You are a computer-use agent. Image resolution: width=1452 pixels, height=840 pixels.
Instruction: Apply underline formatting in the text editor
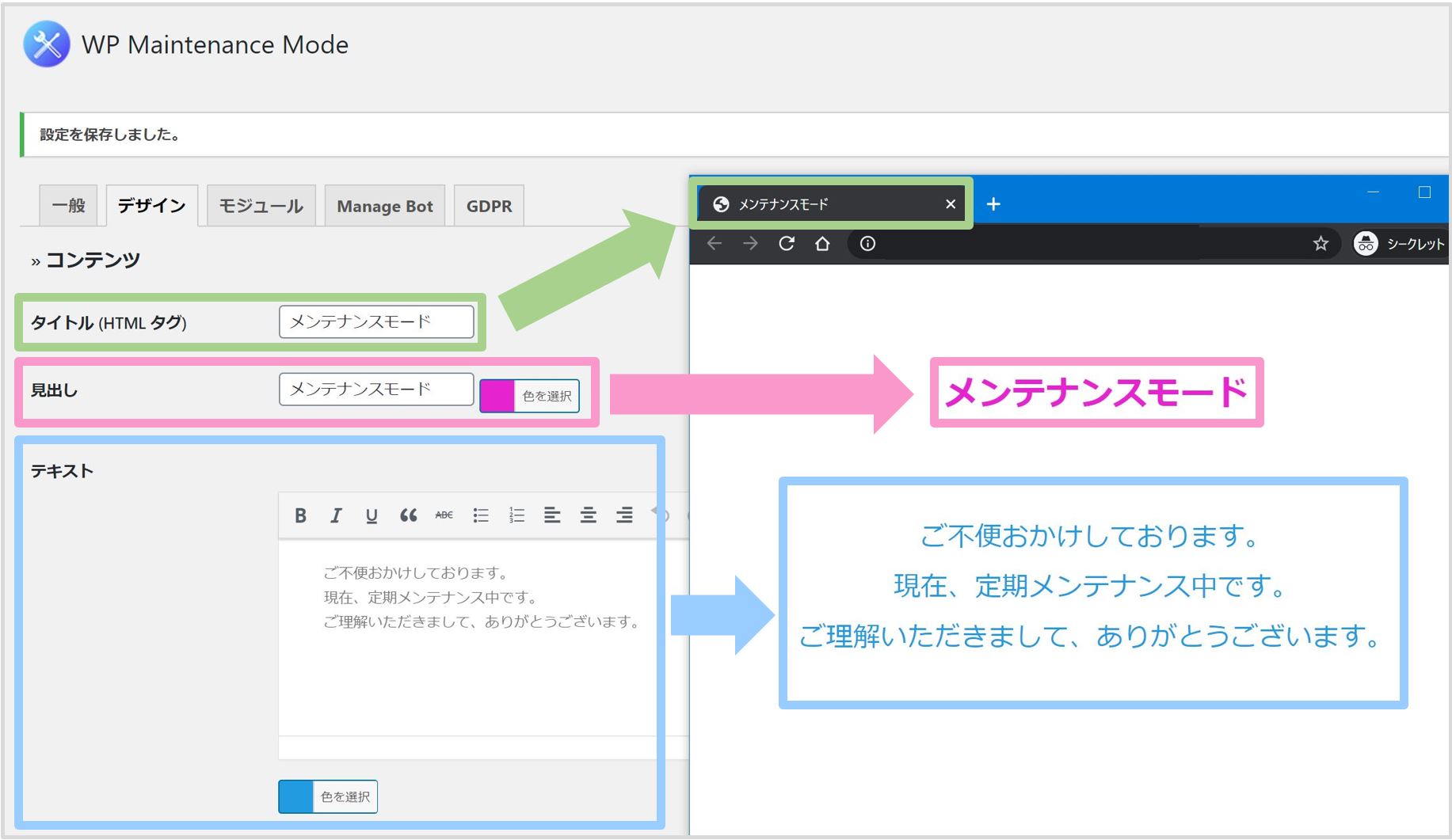[372, 515]
